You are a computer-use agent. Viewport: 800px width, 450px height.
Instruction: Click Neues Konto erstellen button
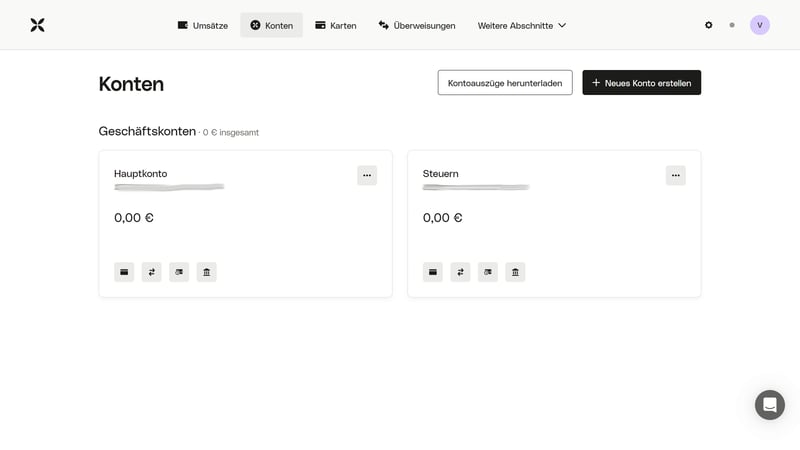(642, 83)
